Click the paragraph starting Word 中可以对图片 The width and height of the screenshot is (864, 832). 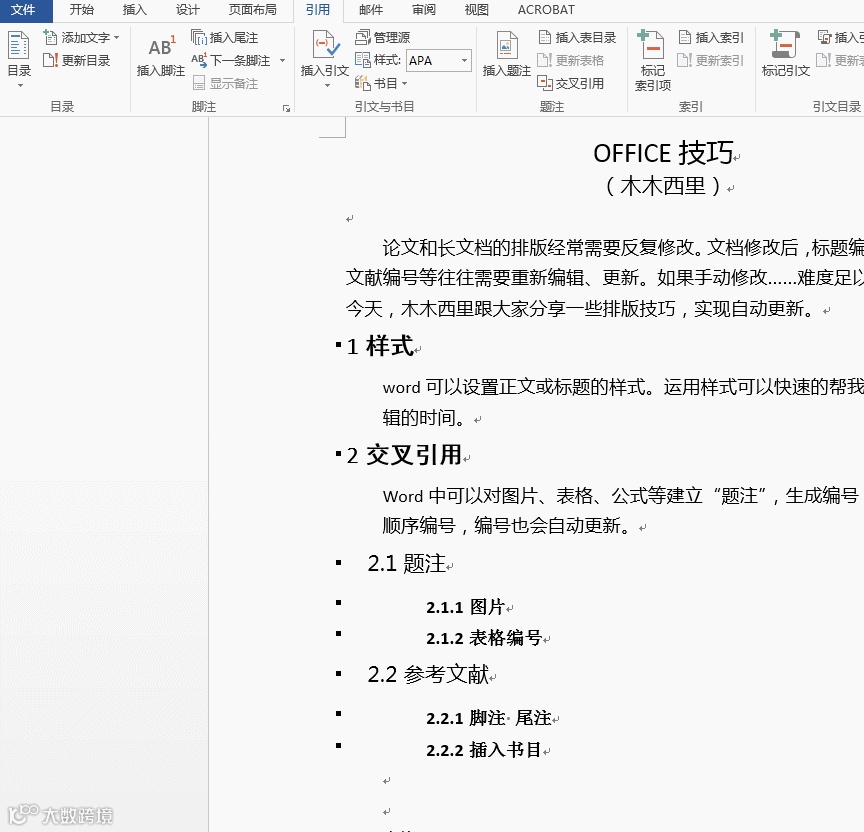[x=623, y=510]
